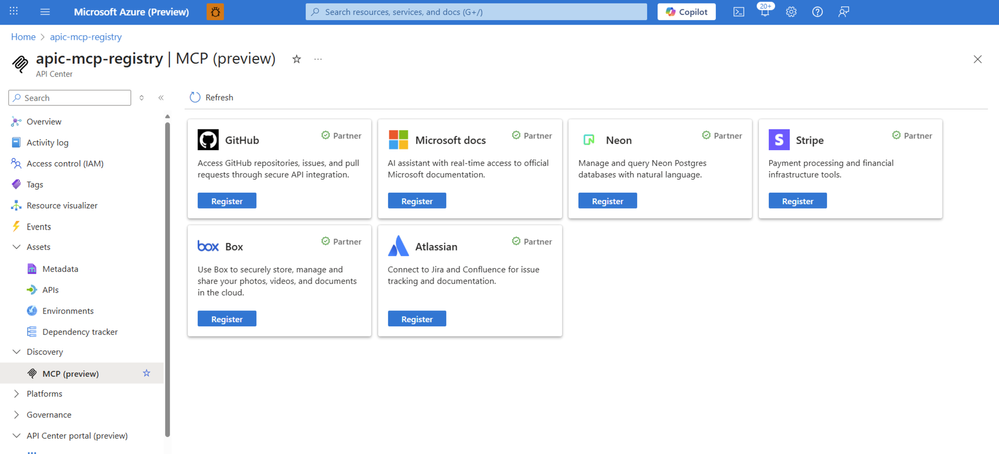This screenshot has height=454, width=999.
Task: Open the portal hamburger menu
Action: (x=45, y=11)
